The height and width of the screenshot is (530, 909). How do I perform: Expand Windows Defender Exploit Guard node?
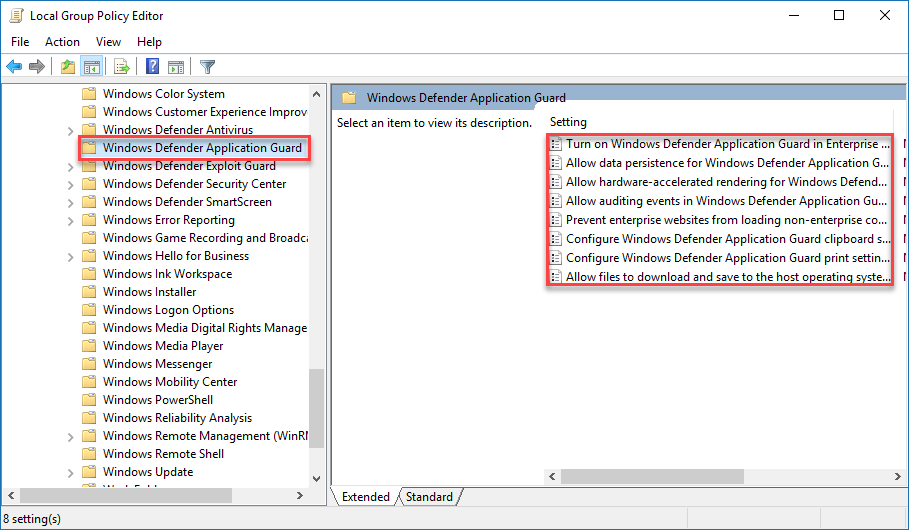pos(70,166)
